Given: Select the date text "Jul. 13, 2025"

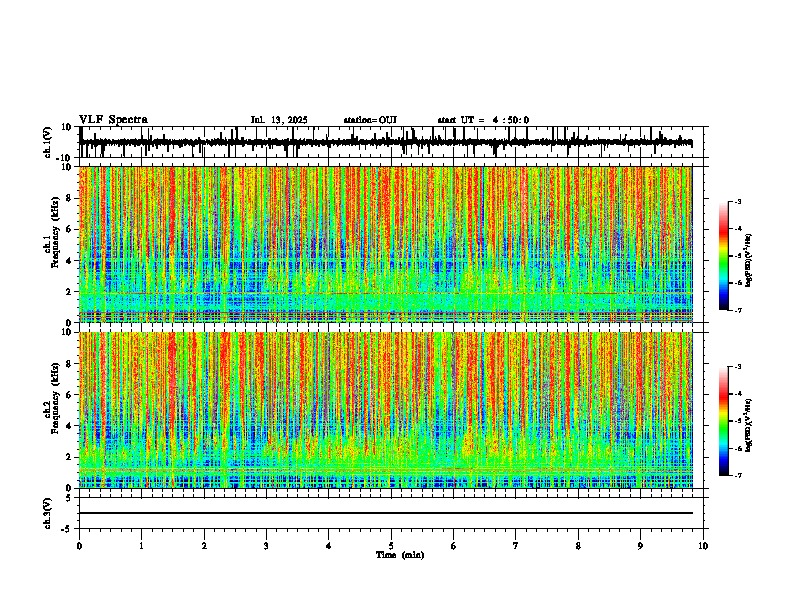Looking at the screenshot, I should click(279, 120).
